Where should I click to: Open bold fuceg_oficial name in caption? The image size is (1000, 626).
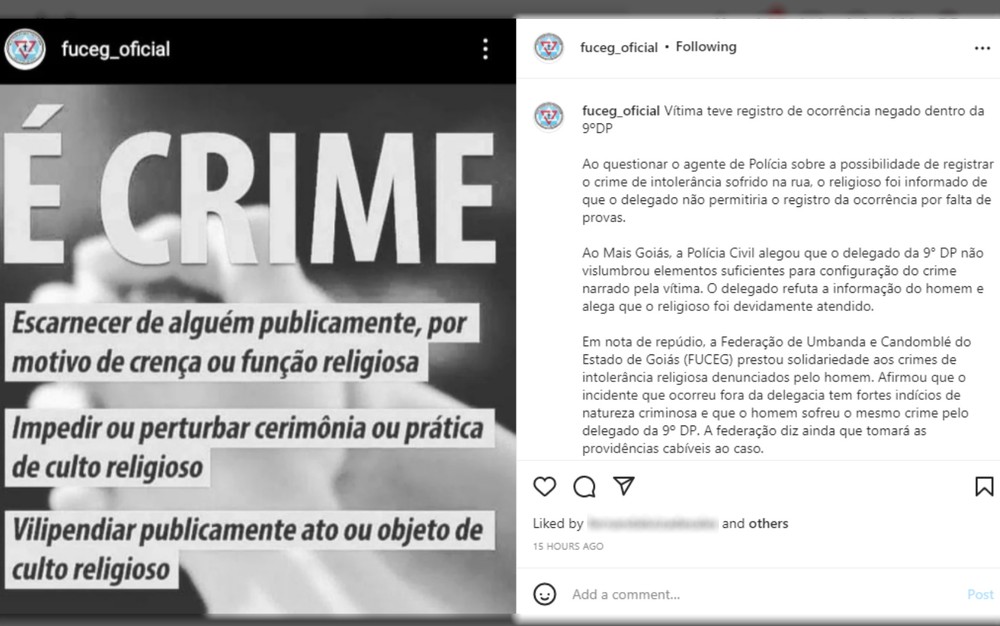point(621,111)
